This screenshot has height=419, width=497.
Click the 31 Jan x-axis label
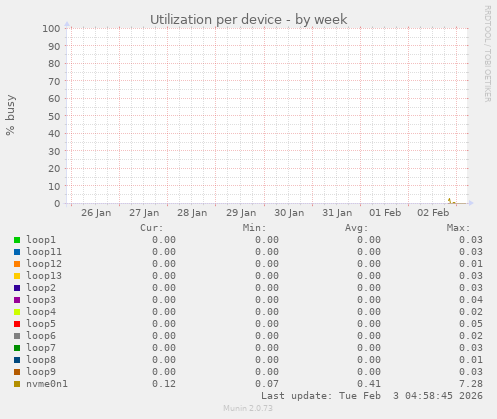[337, 213]
